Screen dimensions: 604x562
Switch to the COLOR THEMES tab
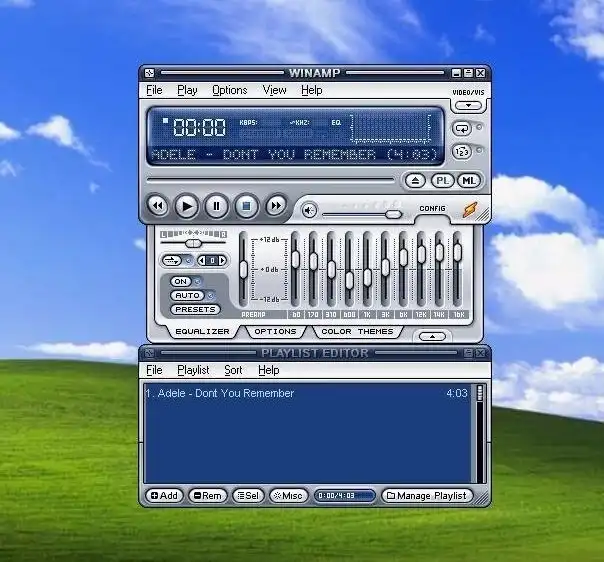pyautogui.click(x=357, y=332)
